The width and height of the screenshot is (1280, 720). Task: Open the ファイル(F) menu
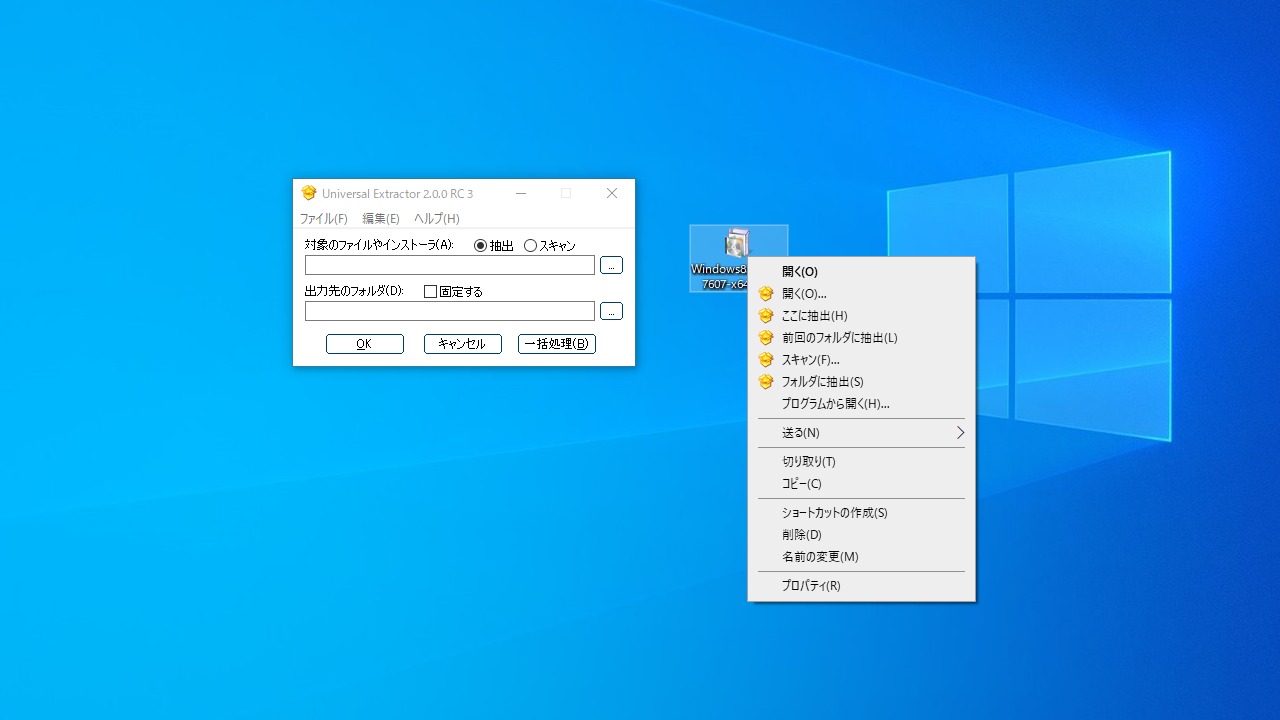[324, 219]
